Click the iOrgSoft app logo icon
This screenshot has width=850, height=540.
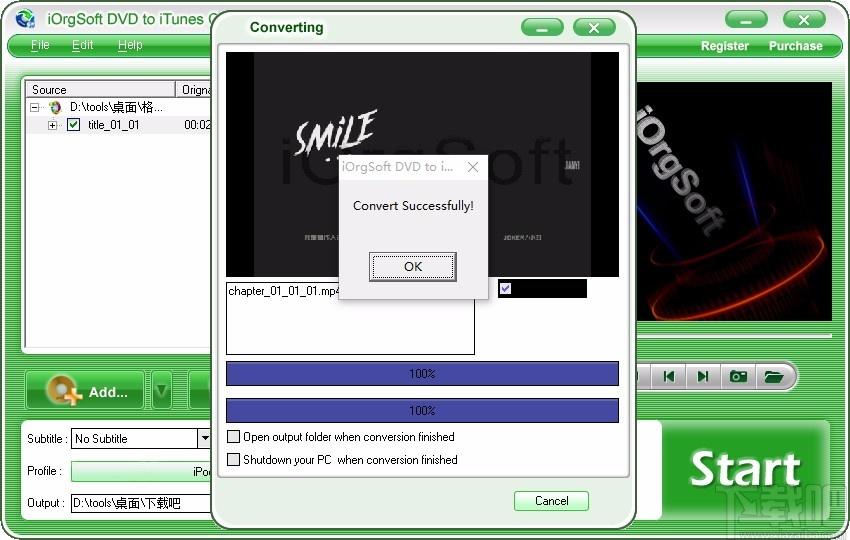[25, 20]
